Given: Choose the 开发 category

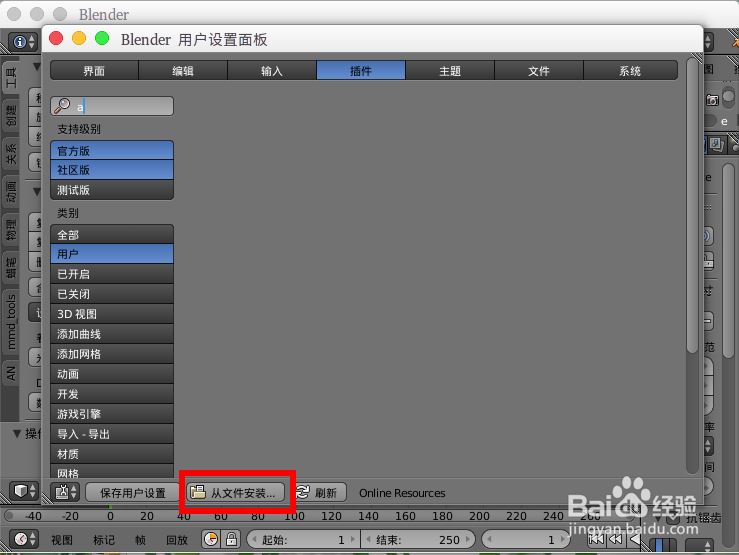Looking at the screenshot, I should coord(112,394).
